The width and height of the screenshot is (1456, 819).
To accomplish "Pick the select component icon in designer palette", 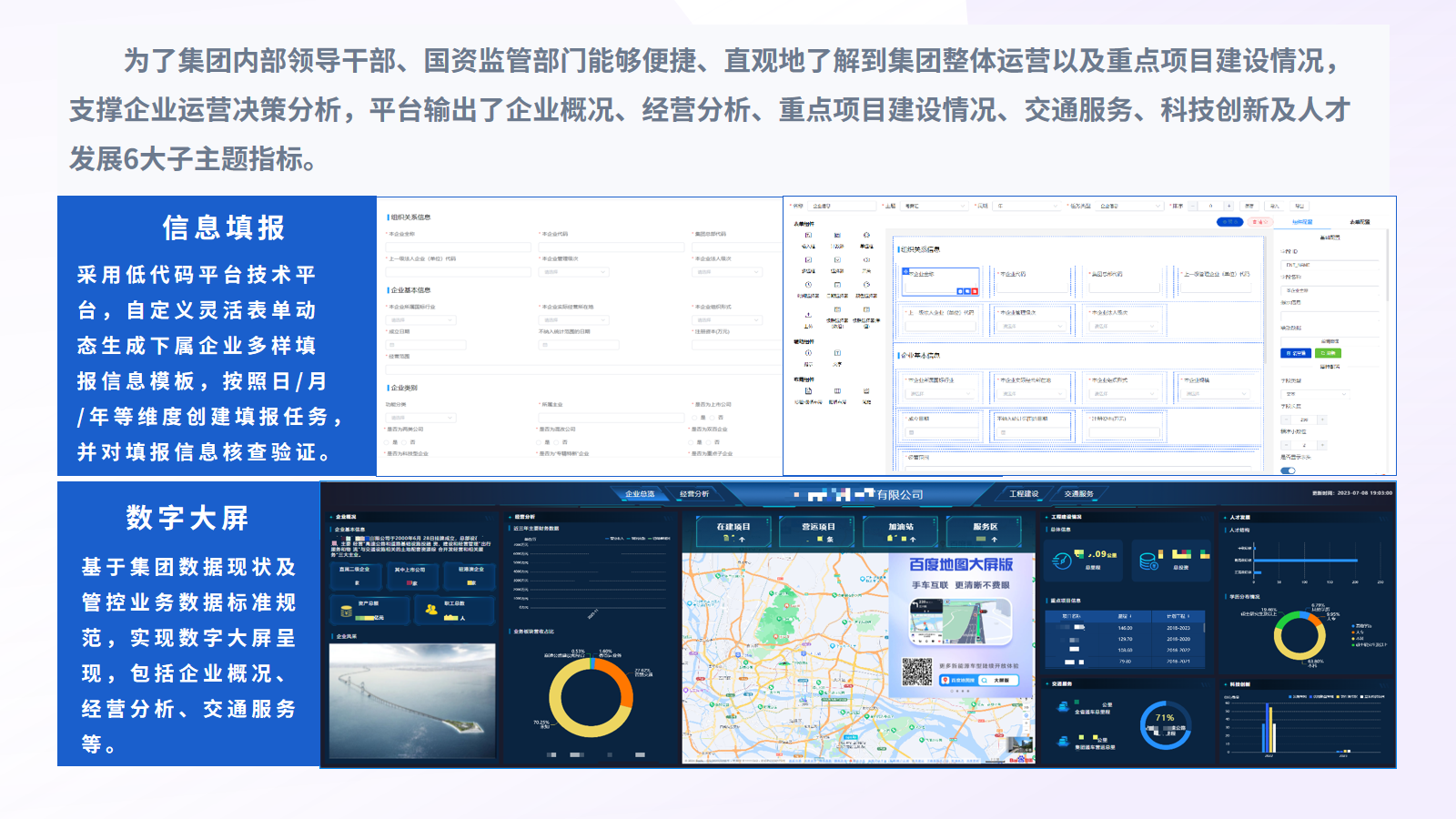I will click(837, 259).
